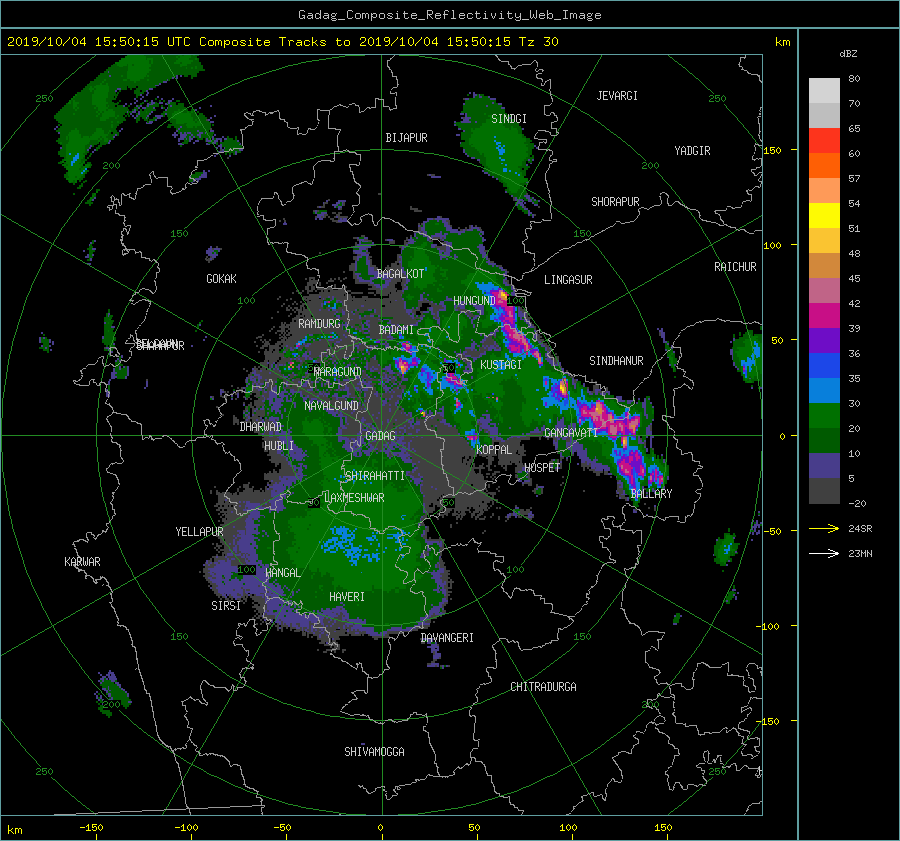The image size is (900, 841).
Task: Click the 42 value on the dBZ legend
Action: (x=854, y=304)
